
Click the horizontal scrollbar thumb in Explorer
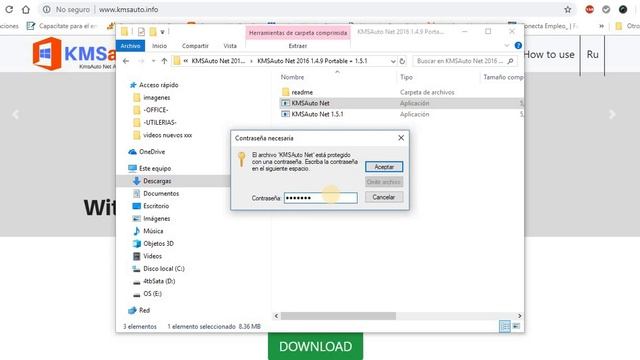coord(338,316)
